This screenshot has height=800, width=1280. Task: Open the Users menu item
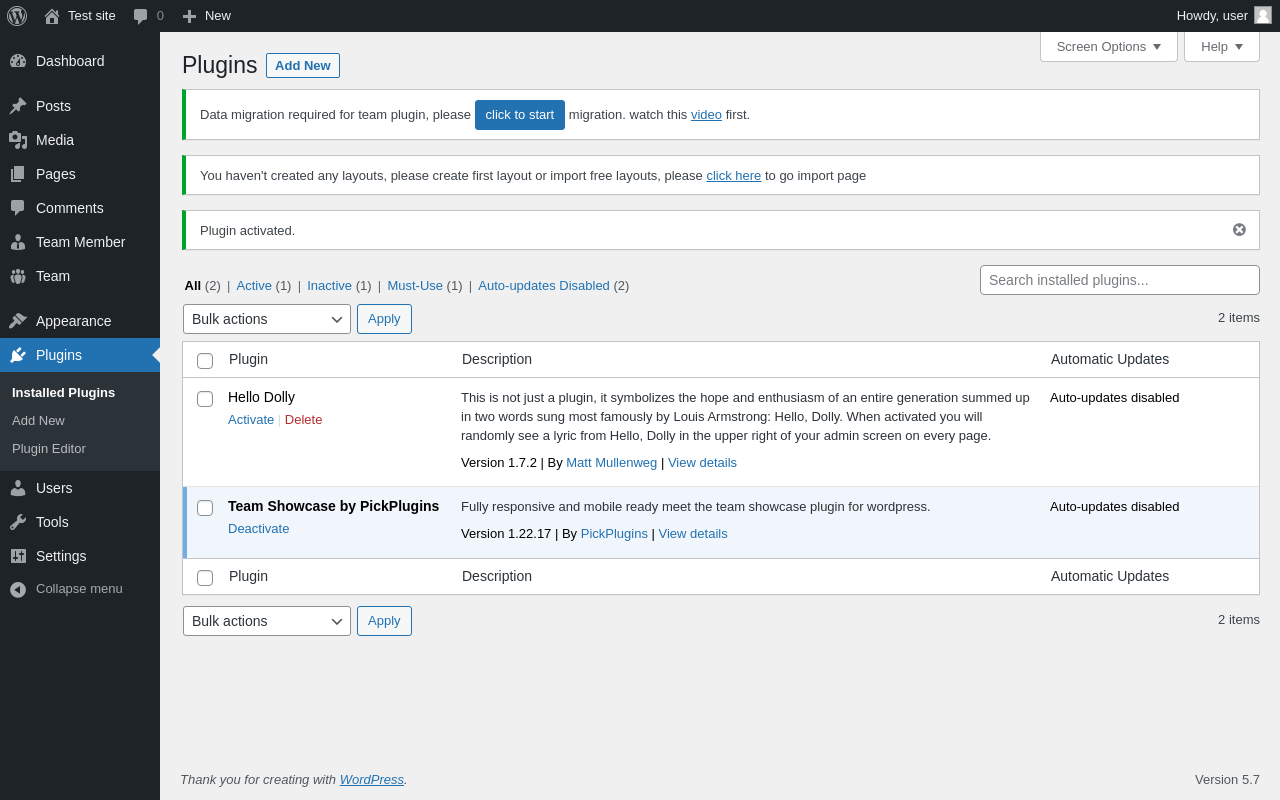pos(80,488)
